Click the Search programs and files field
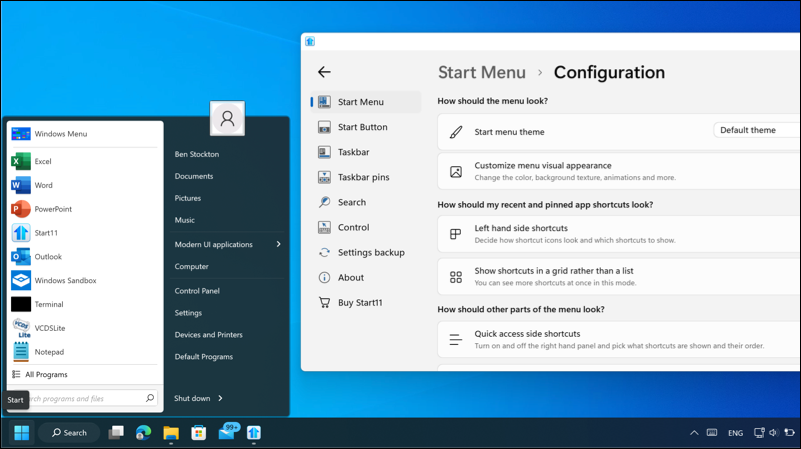801x449 pixels. pyautogui.click(x=85, y=398)
